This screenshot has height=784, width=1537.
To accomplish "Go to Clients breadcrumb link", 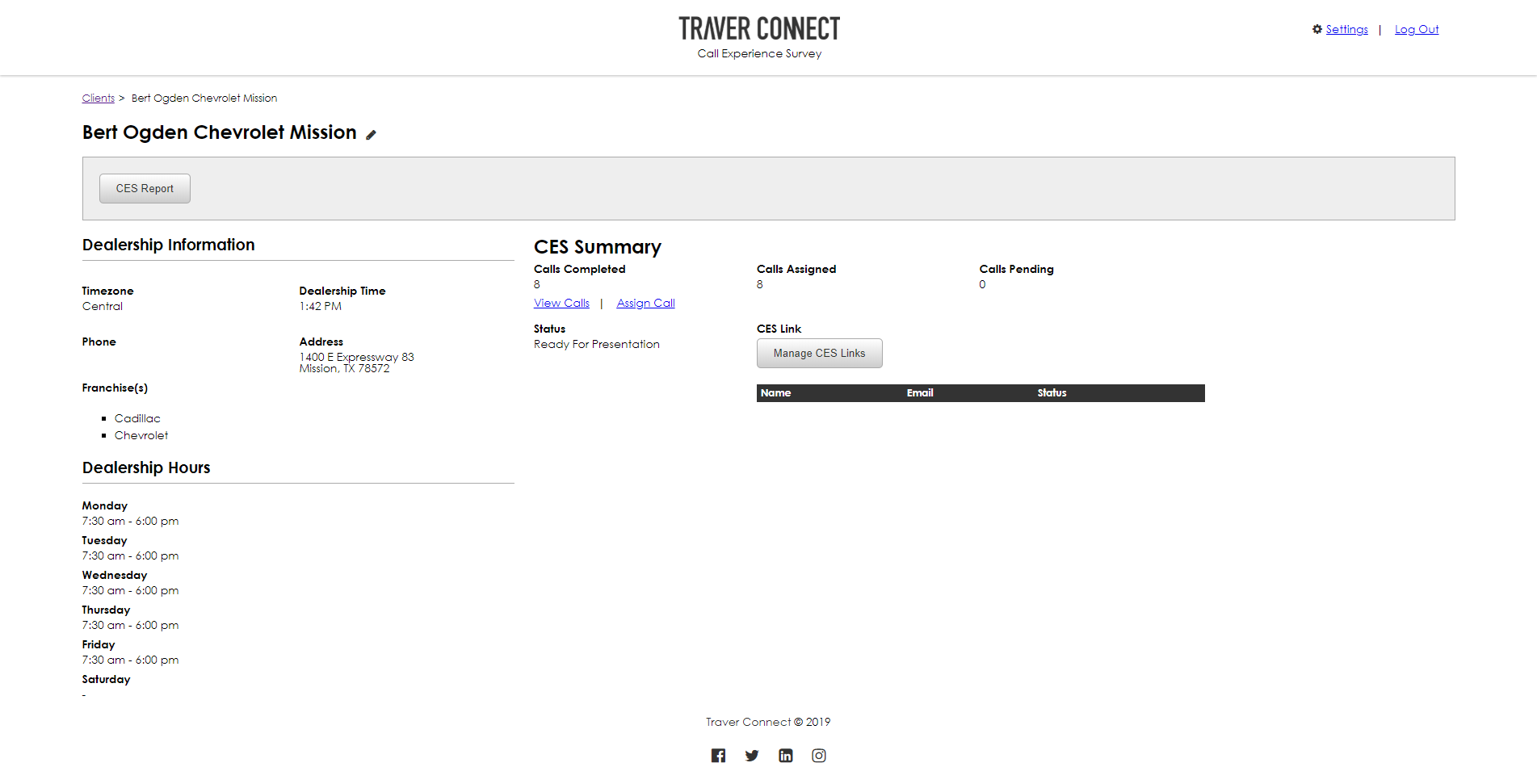I will click(x=98, y=98).
